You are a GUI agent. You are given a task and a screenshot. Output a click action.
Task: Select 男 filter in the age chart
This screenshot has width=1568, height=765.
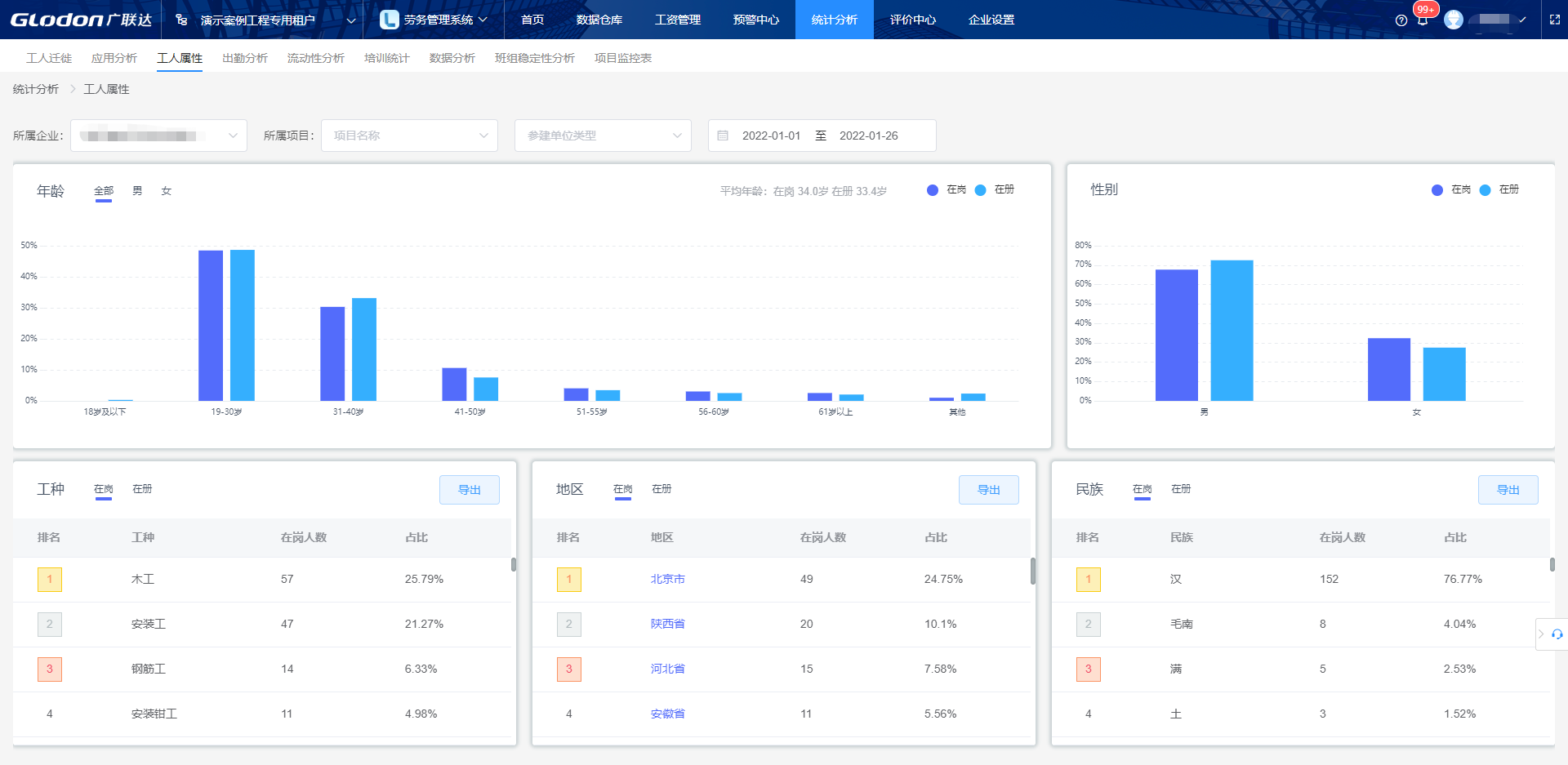click(137, 191)
